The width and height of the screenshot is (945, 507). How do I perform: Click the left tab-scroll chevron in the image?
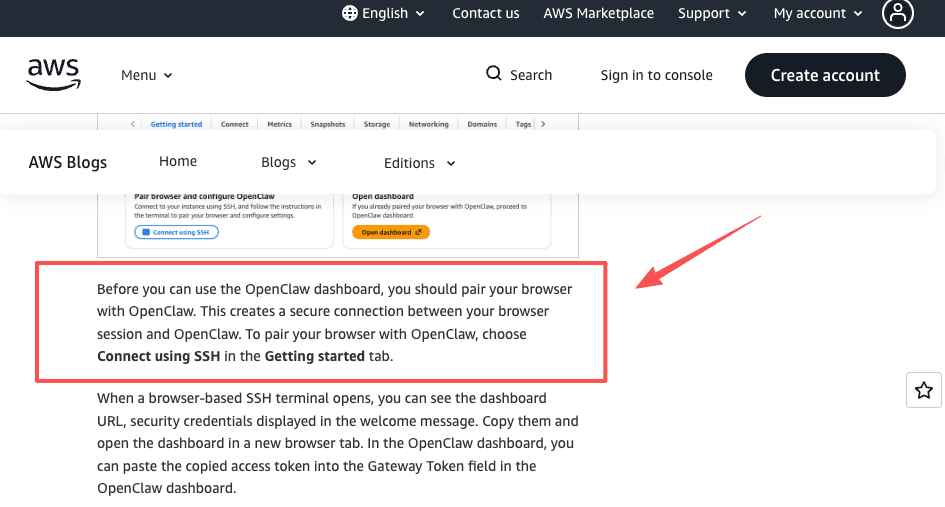point(133,124)
